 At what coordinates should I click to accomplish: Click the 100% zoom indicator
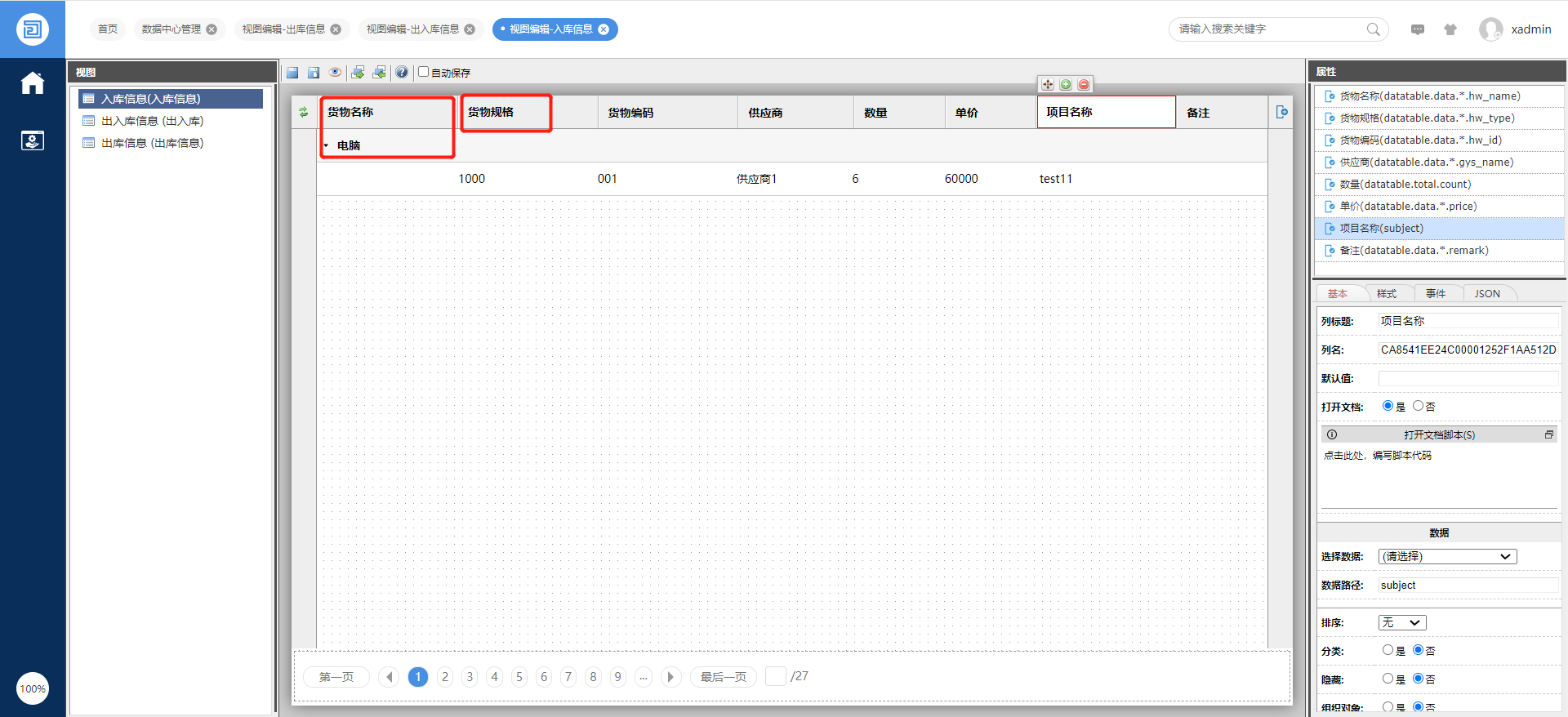[33, 688]
